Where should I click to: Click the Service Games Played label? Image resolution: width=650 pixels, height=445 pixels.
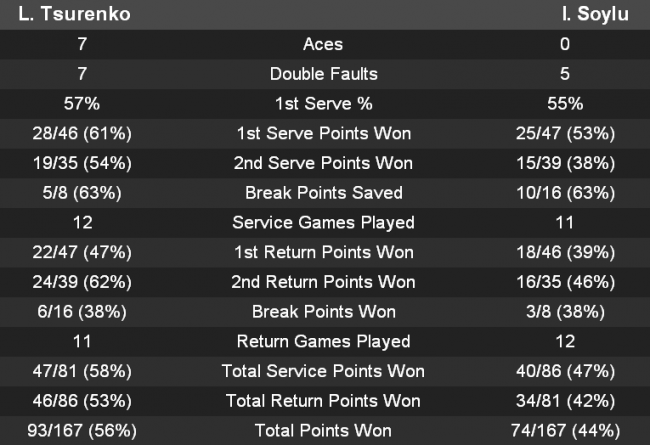click(323, 223)
